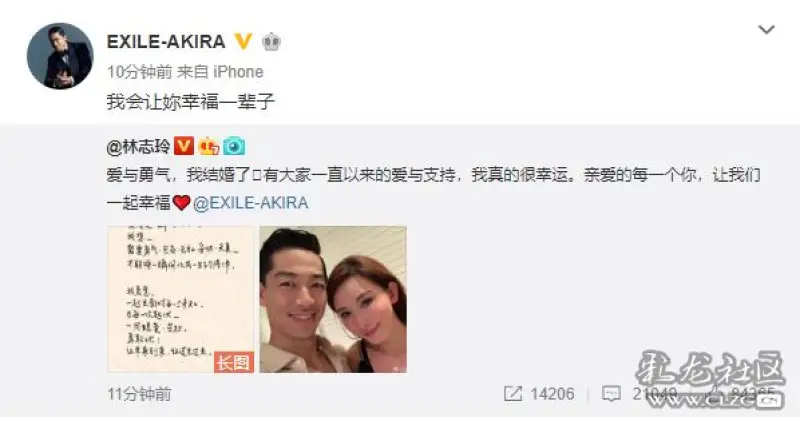Viewport: 800px width, 425px height.
Task: Open the handwritten letter image thumbnail
Action: pyautogui.click(x=181, y=299)
